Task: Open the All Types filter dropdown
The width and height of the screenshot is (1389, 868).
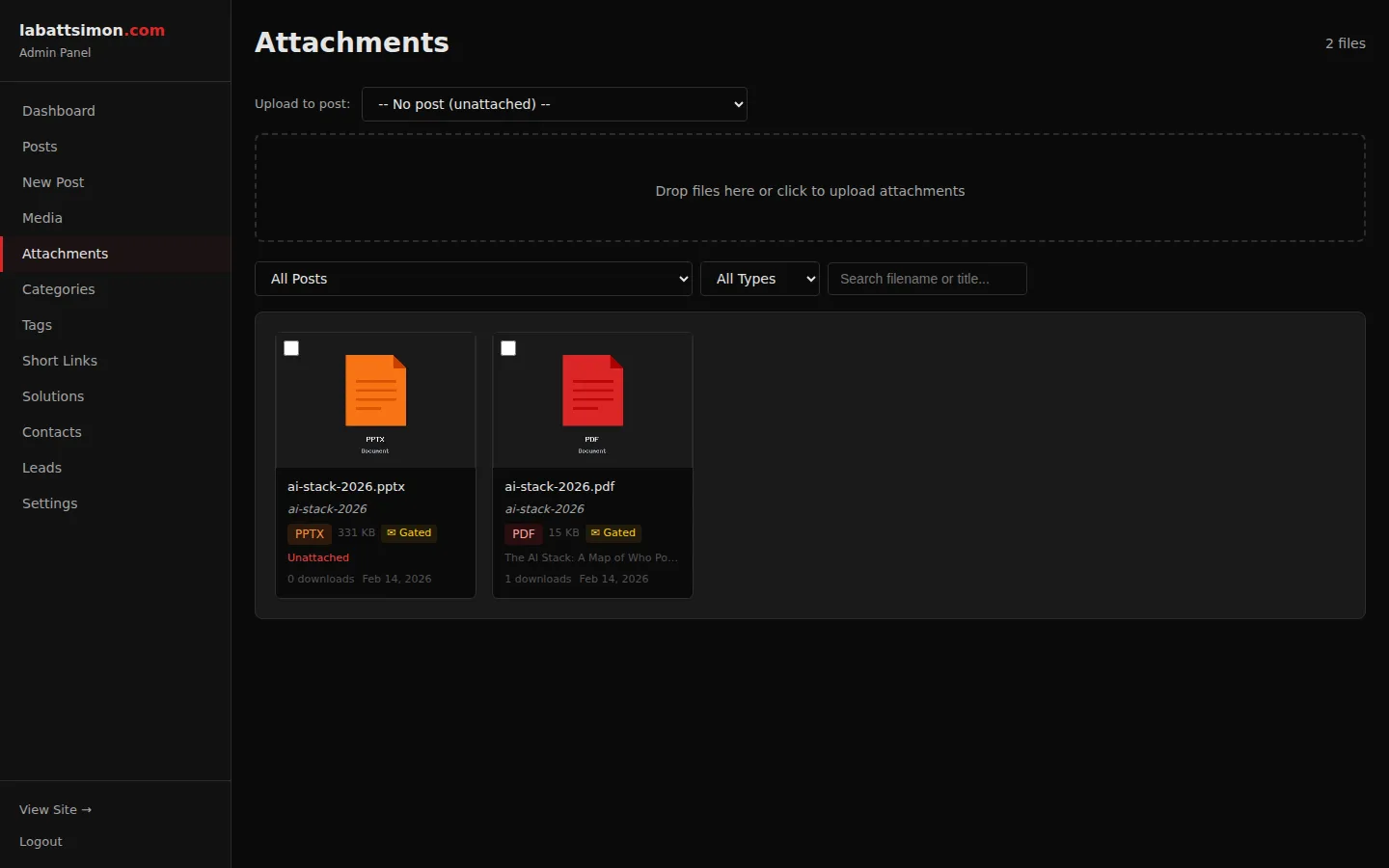Action: [759, 278]
